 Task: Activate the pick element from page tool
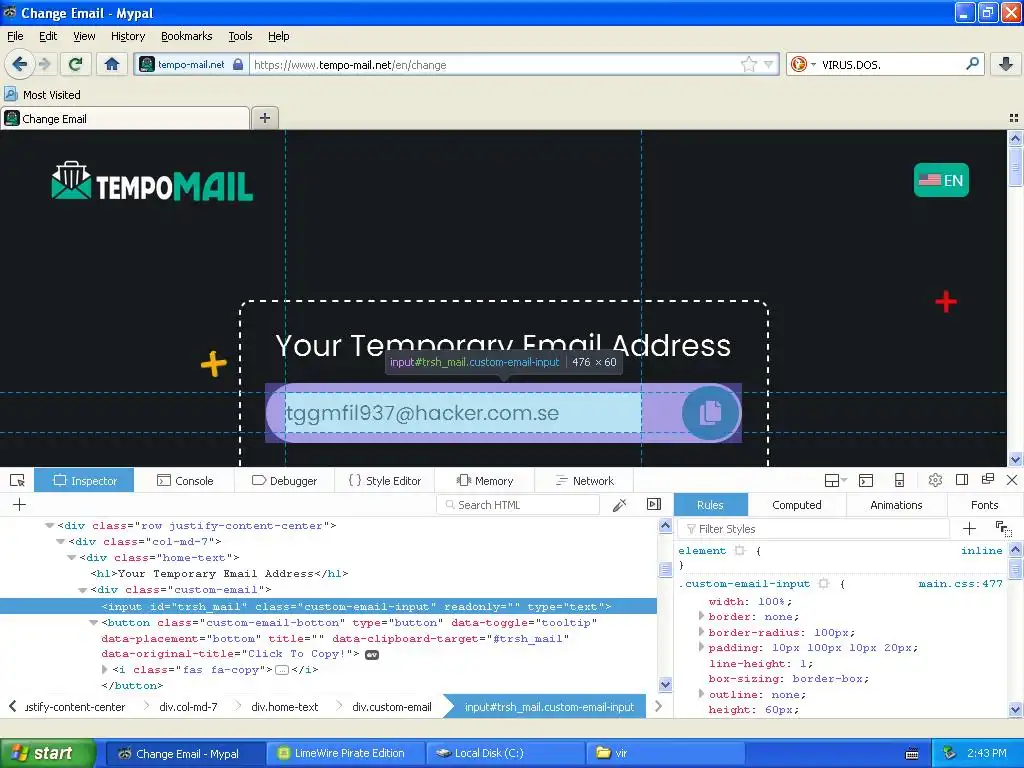pos(18,481)
